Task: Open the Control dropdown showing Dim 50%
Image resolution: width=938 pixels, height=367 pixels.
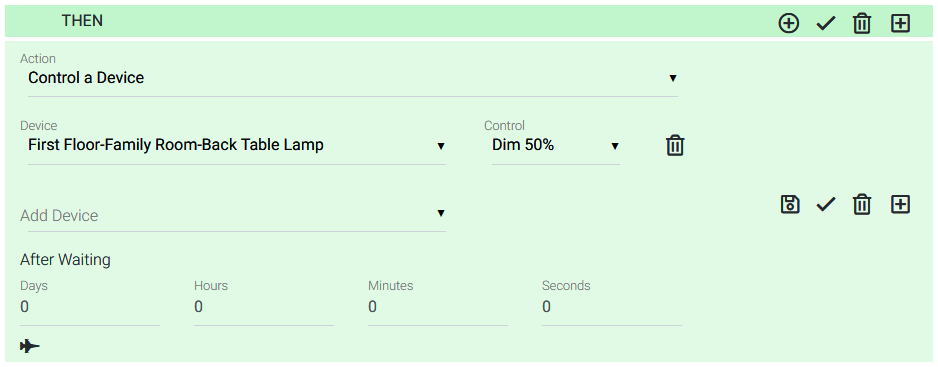Action: click(556, 145)
